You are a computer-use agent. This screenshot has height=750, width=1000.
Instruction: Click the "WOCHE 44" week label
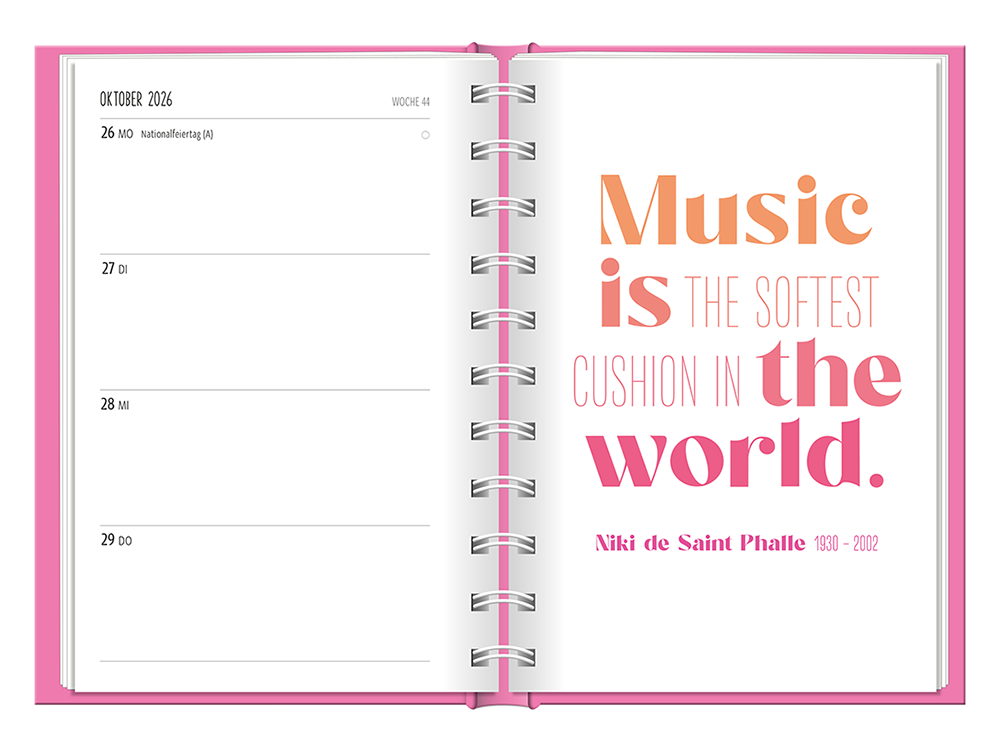pyautogui.click(x=410, y=101)
